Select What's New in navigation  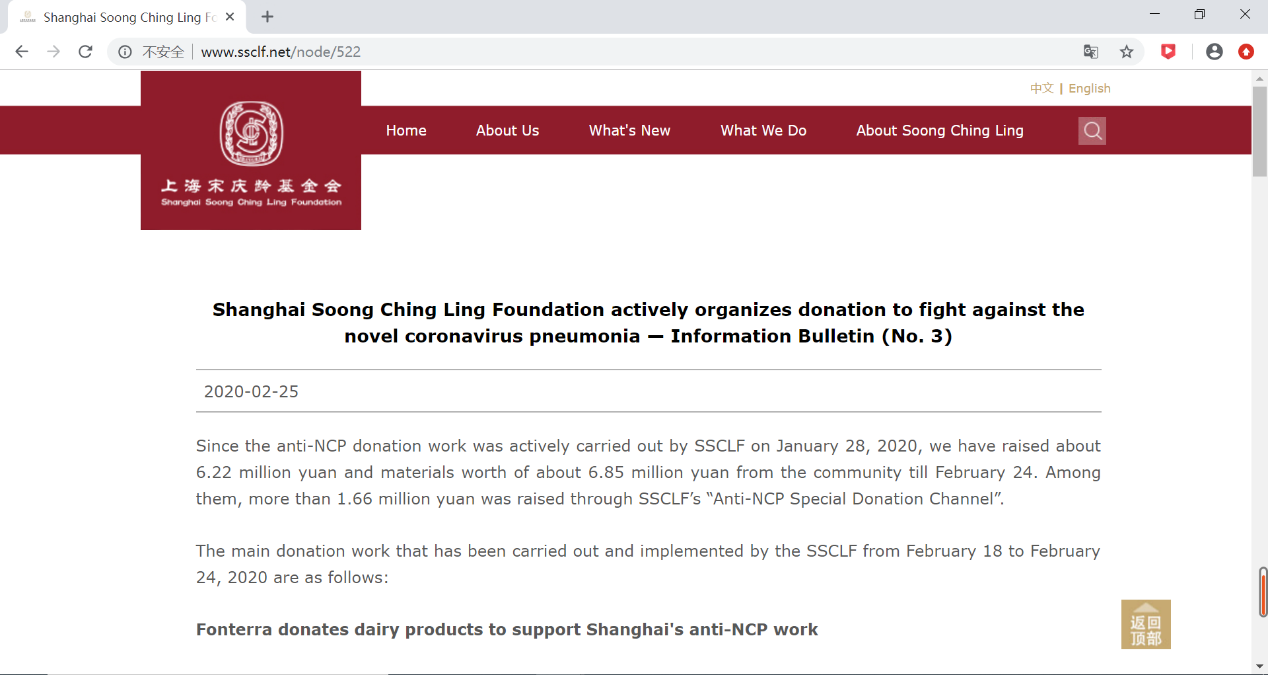[629, 131]
